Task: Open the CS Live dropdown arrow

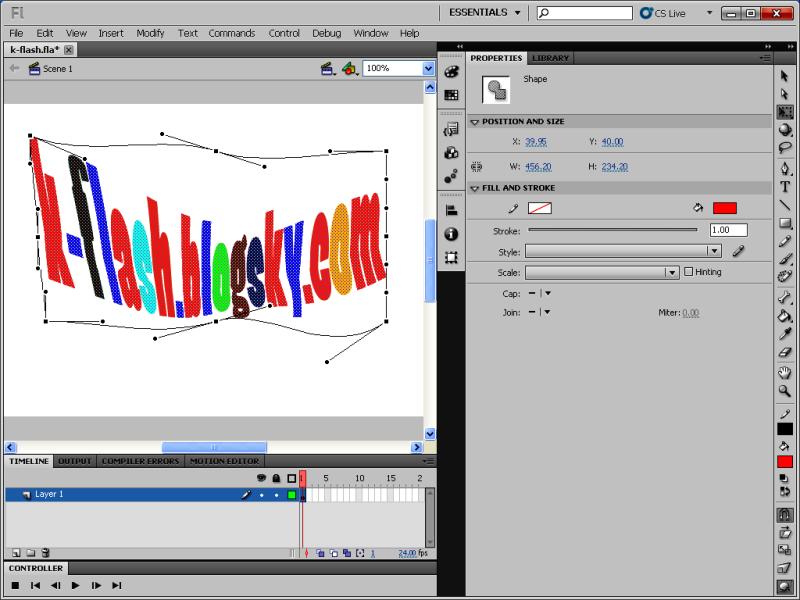Action: (x=709, y=13)
